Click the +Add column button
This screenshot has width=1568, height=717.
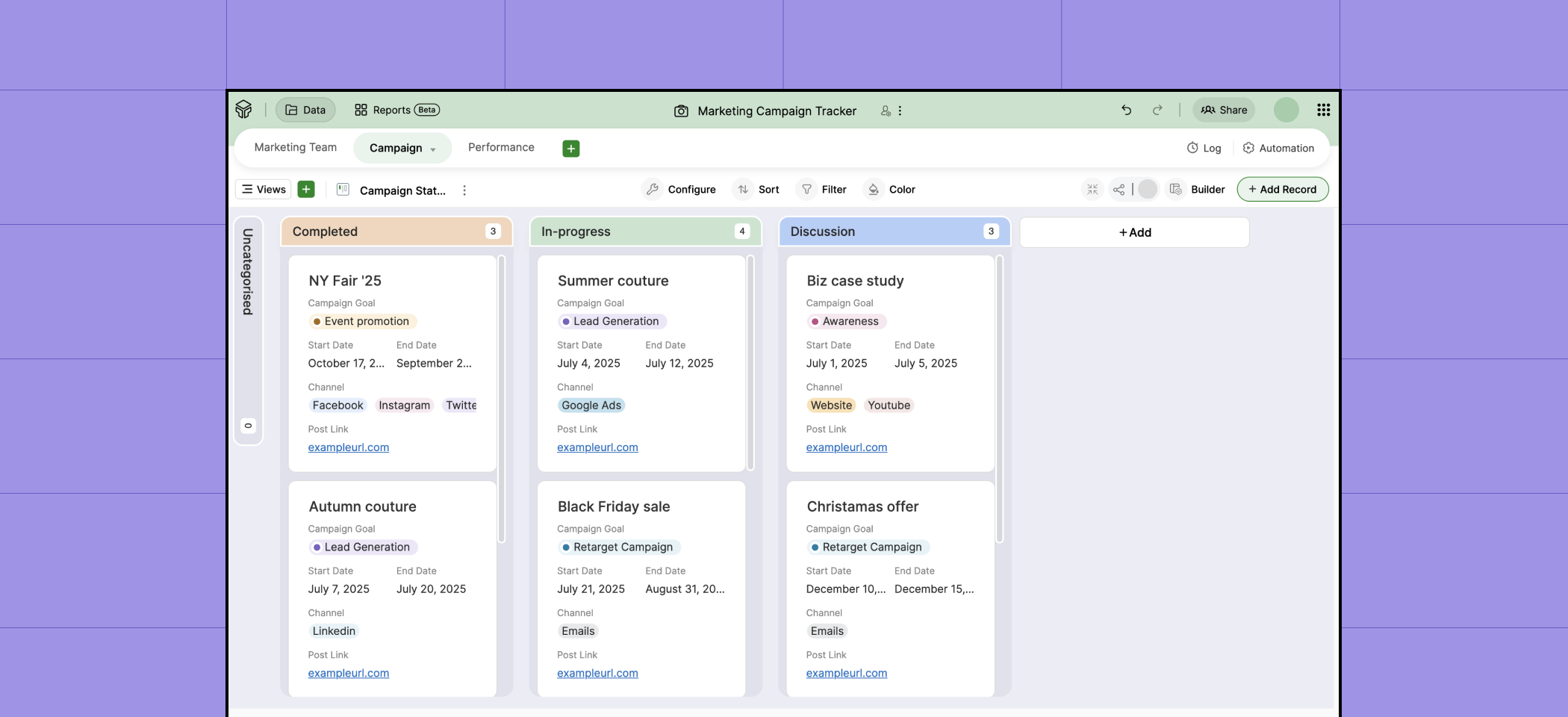tap(1134, 232)
